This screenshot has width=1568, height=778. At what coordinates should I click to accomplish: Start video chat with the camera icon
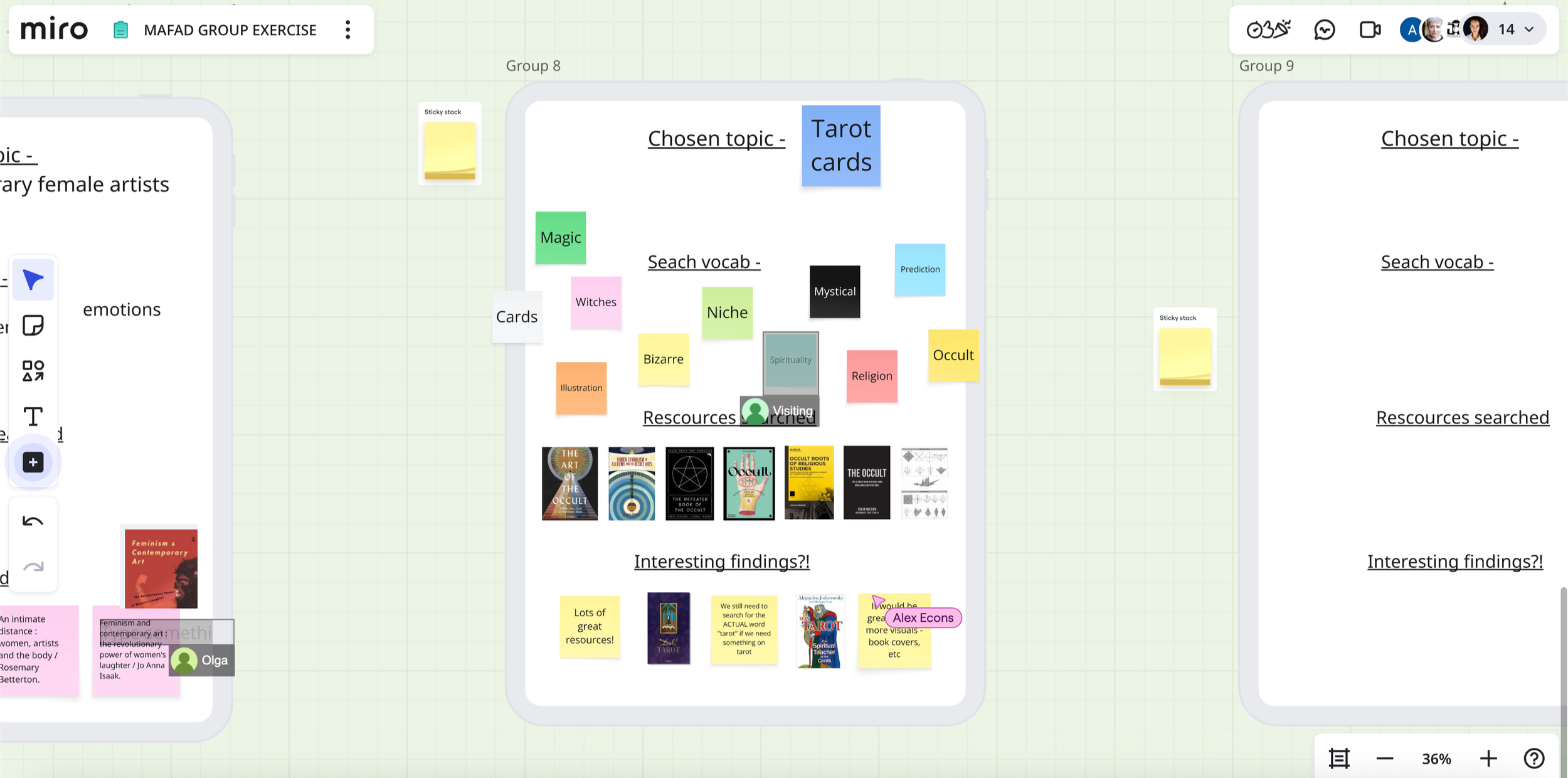click(1370, 29)
